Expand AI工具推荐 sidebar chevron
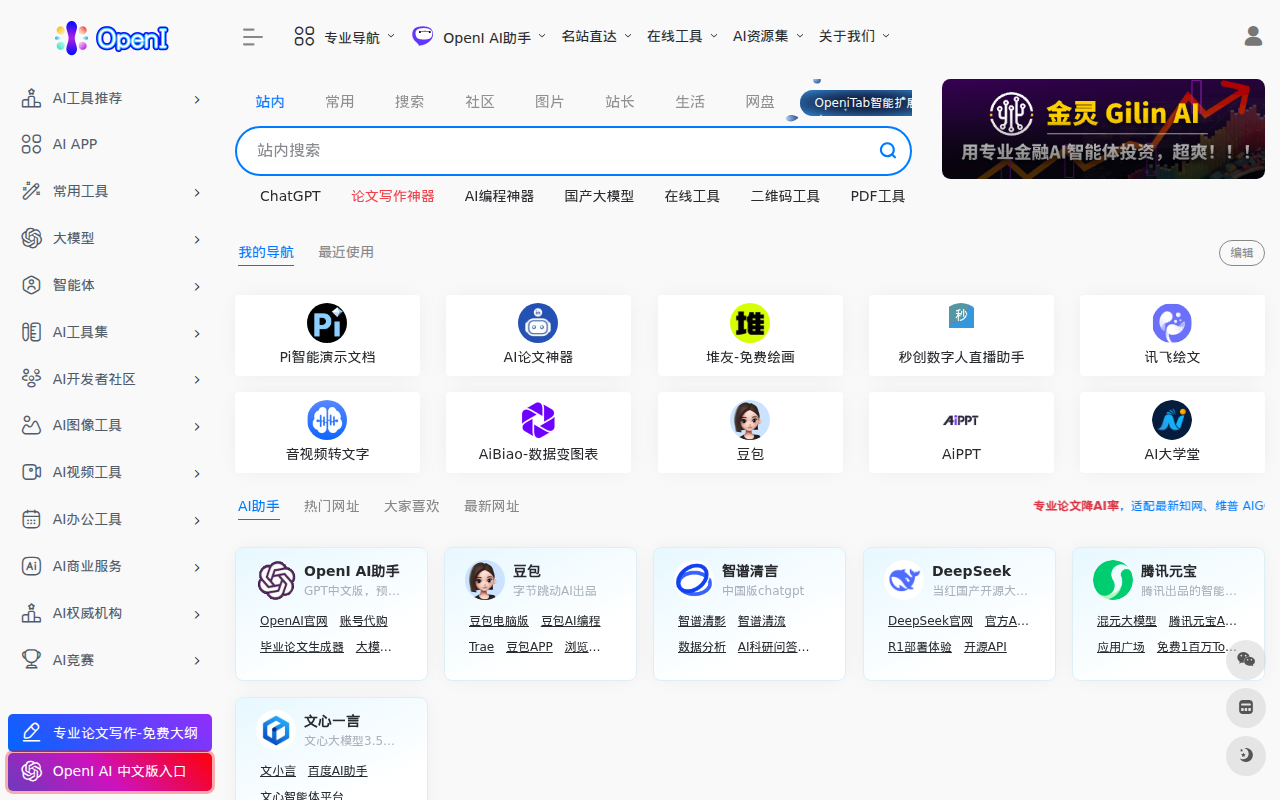Screen dimensions: 1280x800 (197, 99)
